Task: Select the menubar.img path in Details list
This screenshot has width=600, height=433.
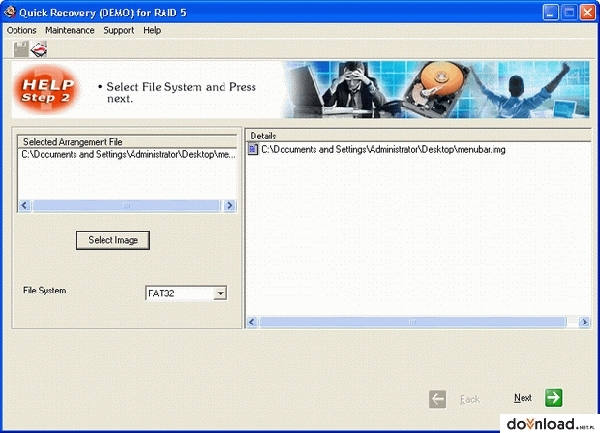Action: (x=383, y=149)
